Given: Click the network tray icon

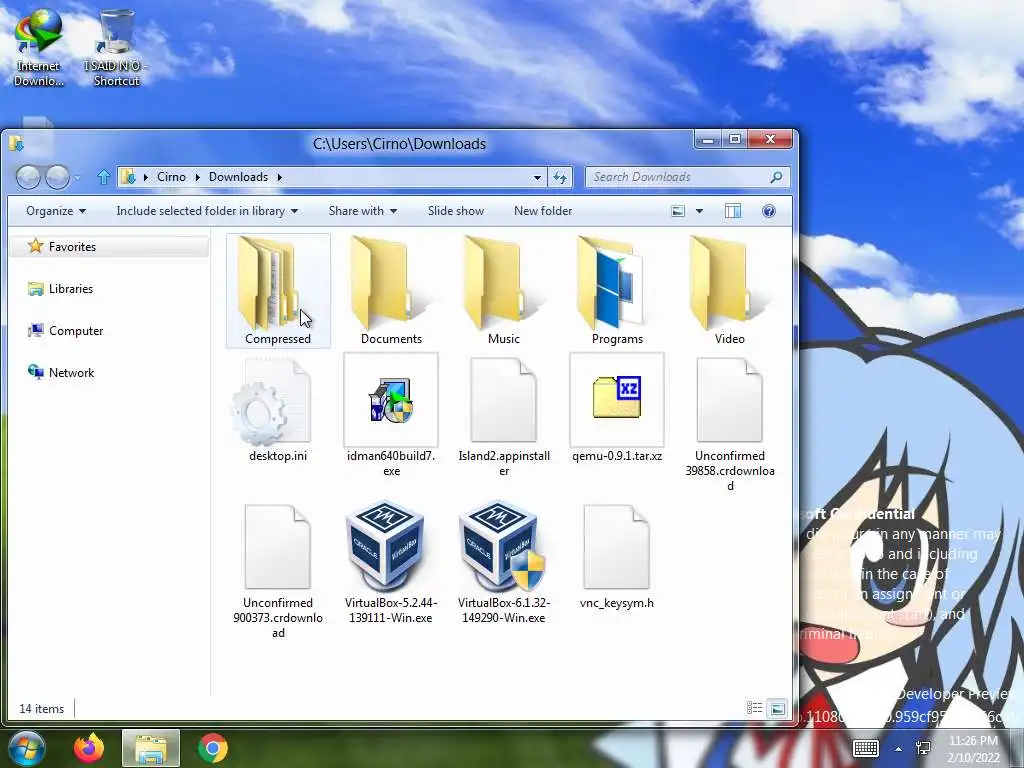Looking at the screenshot, I should coord(923,748).
